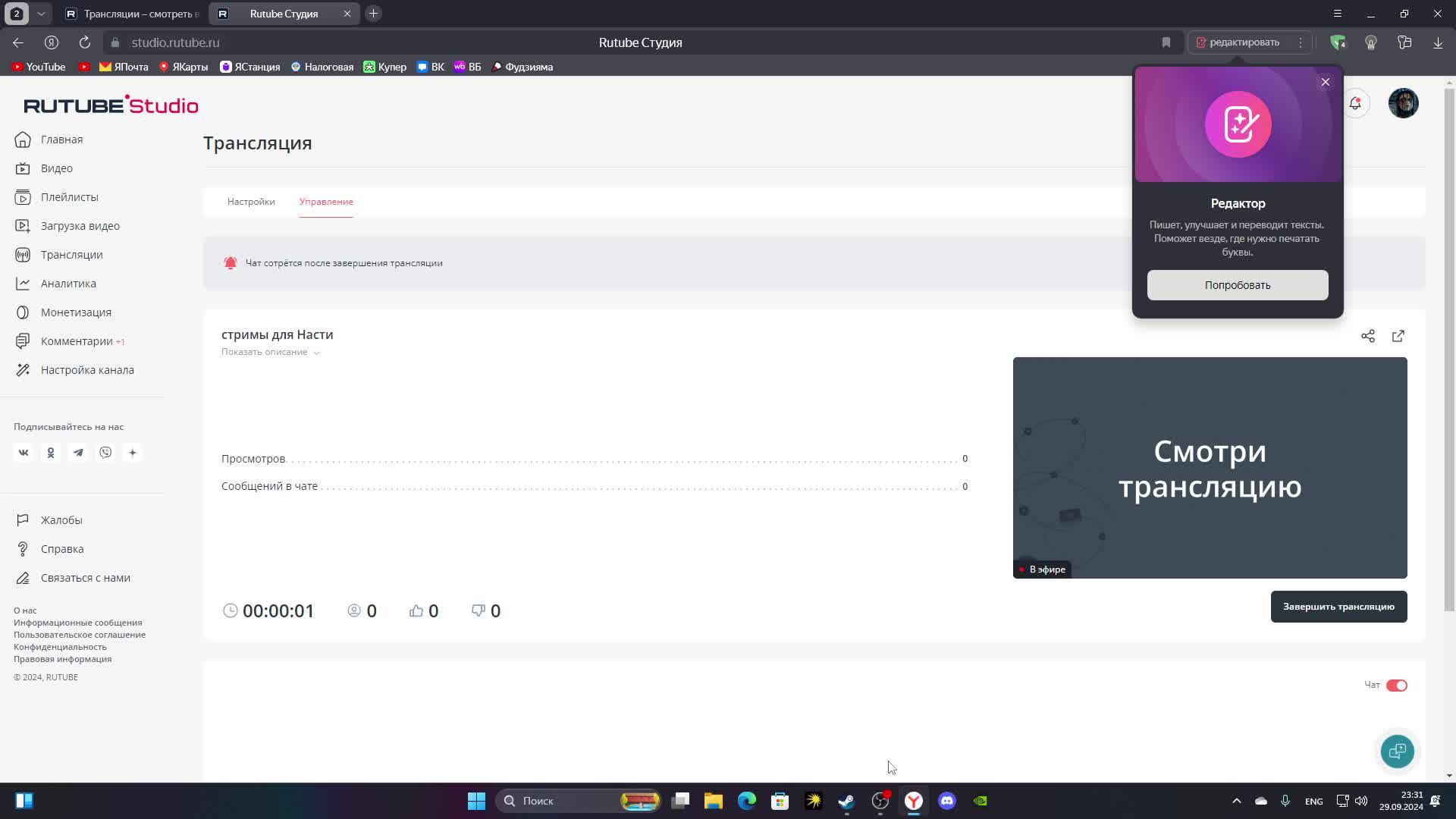This screenshot has width=1456, height=819.
Task: Open Discord from the taskbar
Action: (947, 801)
